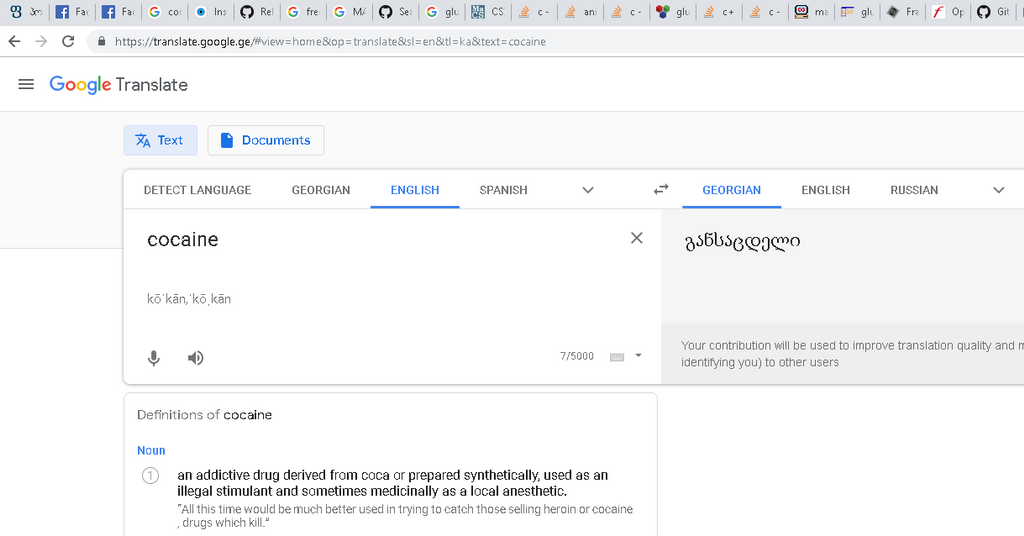
Task: Switch to the first Georgian-icon tab
Action: [x=26, y=12]
